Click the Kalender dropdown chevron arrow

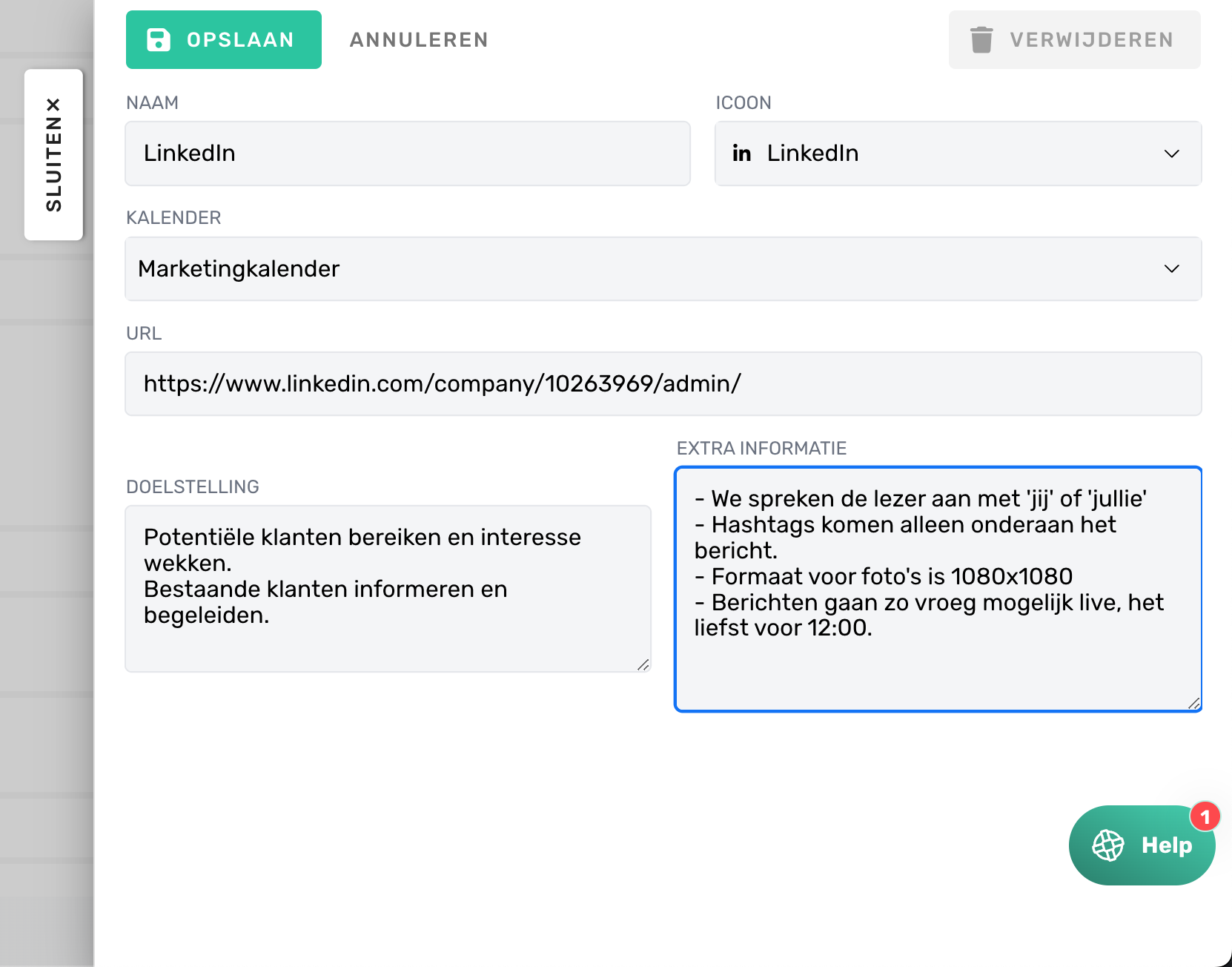1171,269
